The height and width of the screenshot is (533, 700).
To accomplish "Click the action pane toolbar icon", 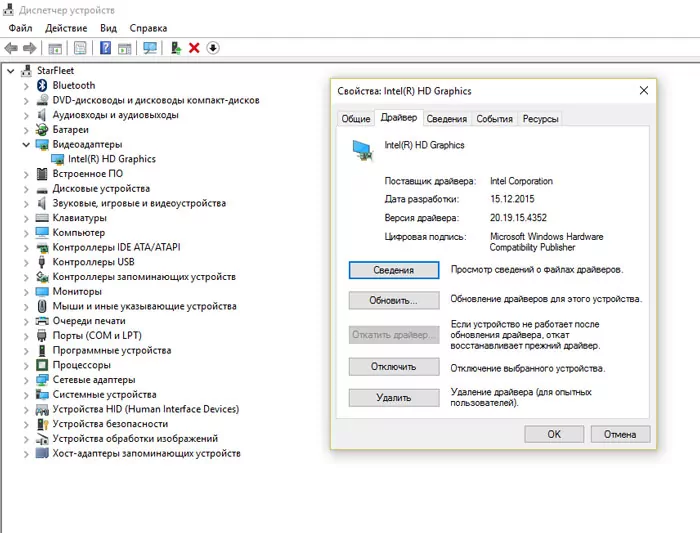I will coord(125,48).
